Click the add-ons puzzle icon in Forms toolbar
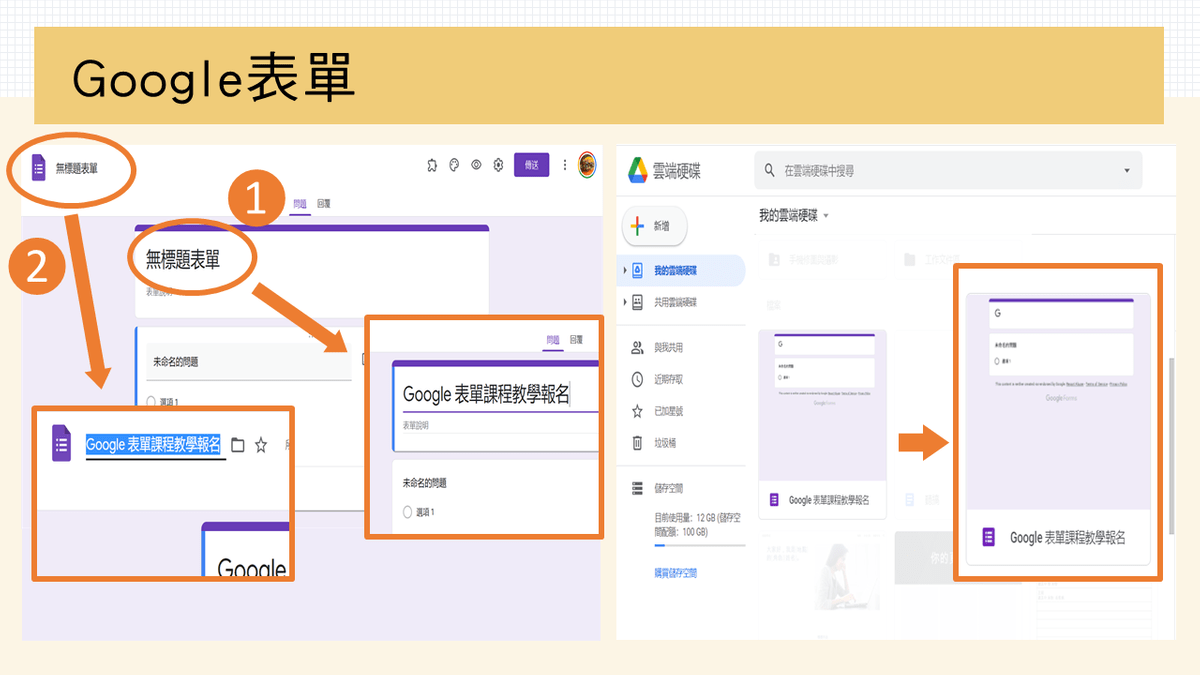This screenshot has width=1200, height=675. pyautogui.click(x=432, y=165)
